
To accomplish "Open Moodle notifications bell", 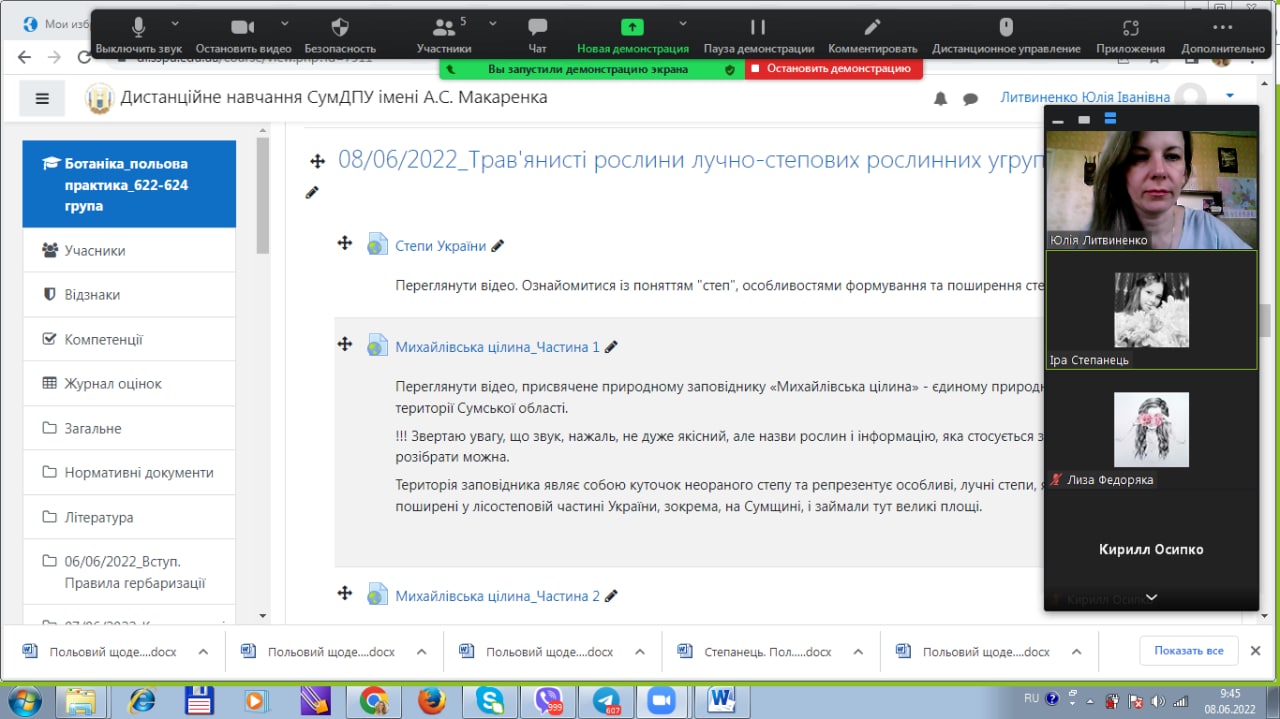I will click(940, 98).
